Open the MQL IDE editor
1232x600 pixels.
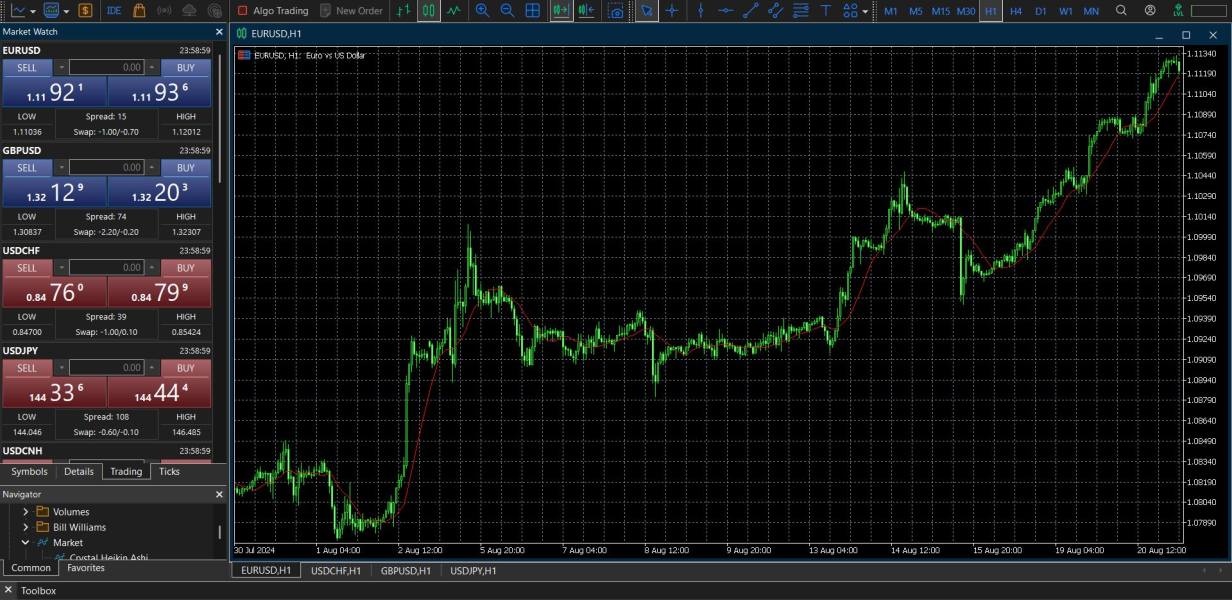[114, 11]
